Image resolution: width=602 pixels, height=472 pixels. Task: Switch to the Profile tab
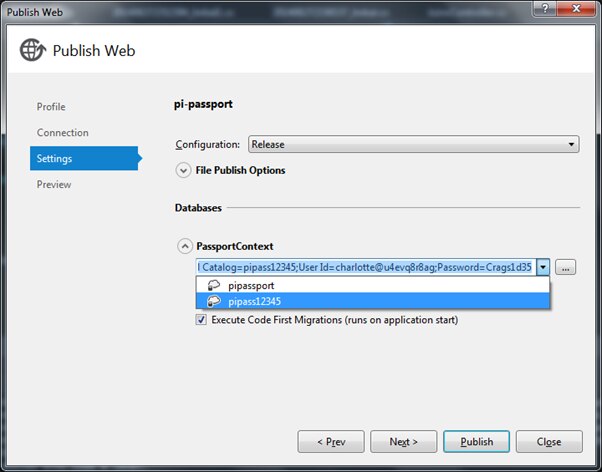(x=51, y=107)
